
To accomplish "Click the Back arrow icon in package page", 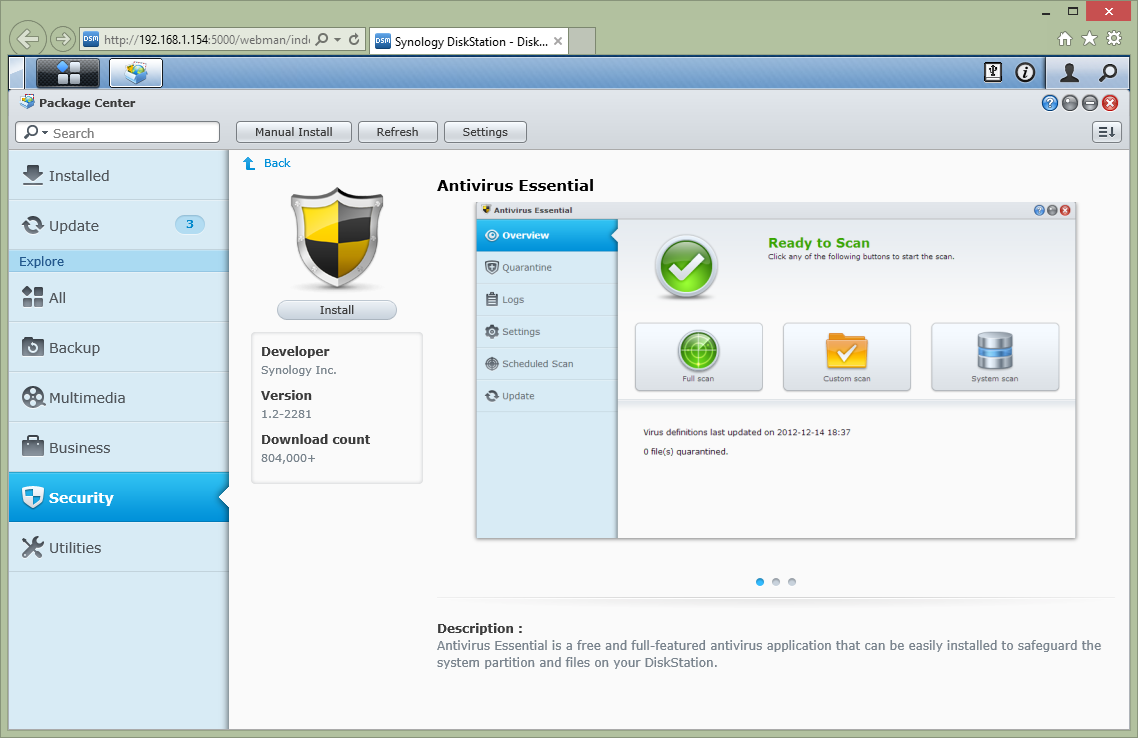I will pos(249,163).
